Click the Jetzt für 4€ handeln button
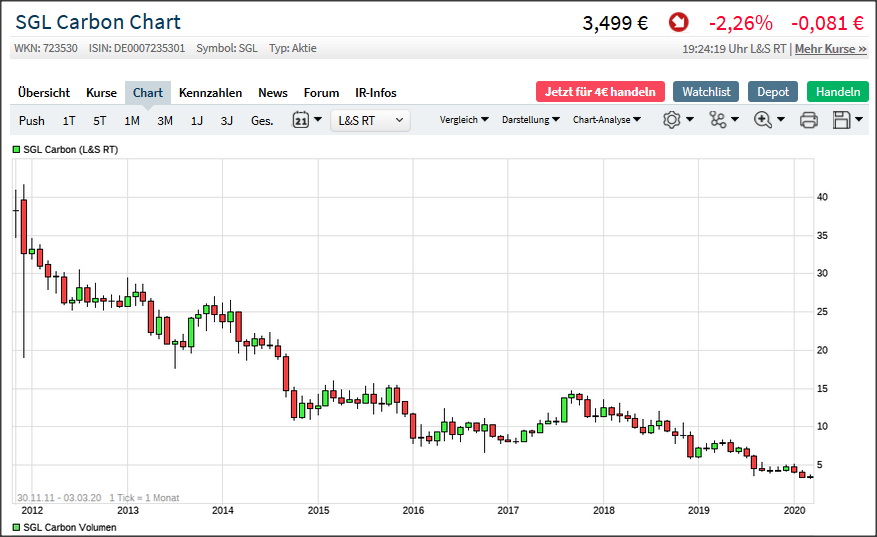This screenshot has height=537, width=877. click(x=600, y=91)
